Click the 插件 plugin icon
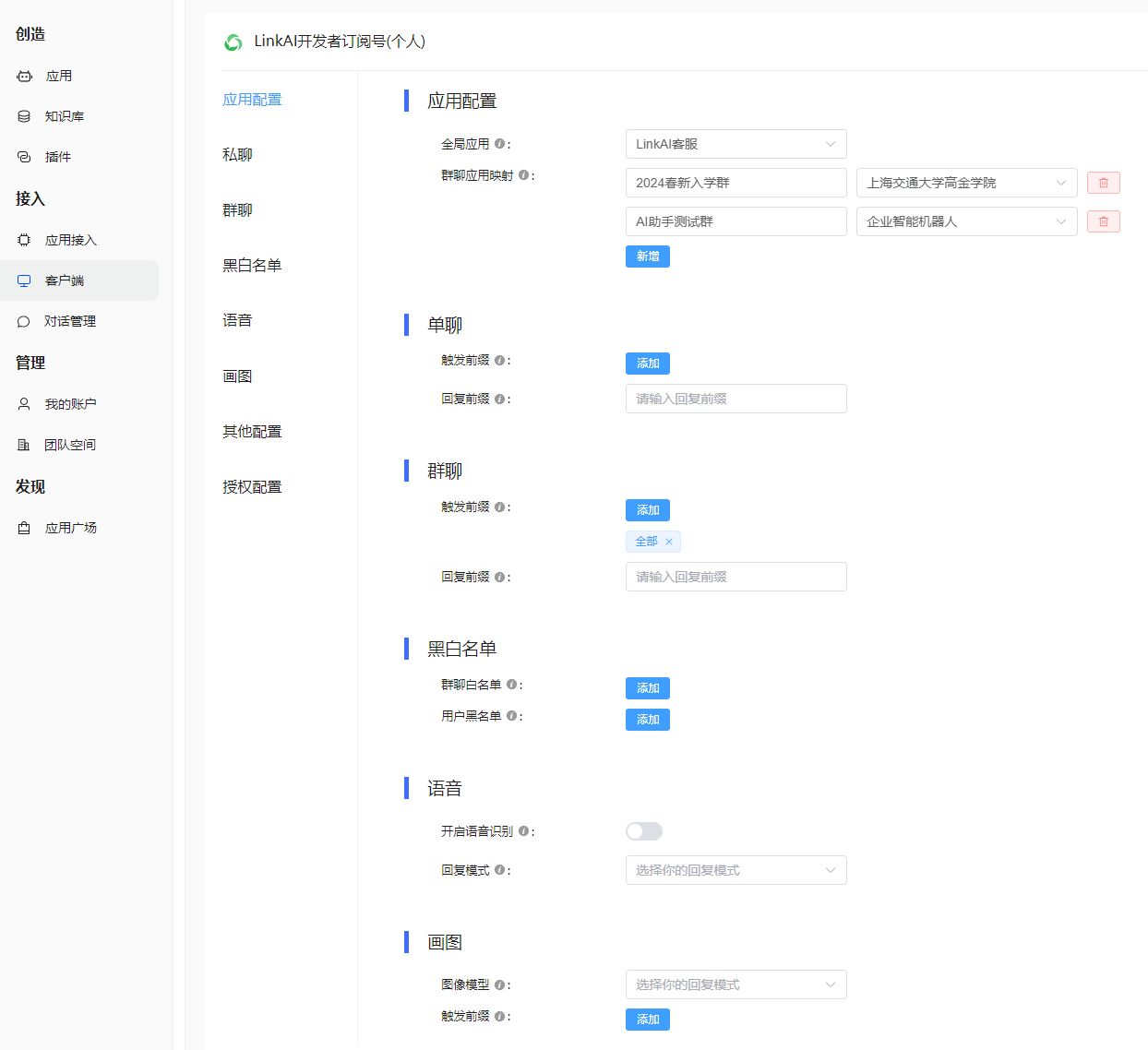1148x1050 pixels. [24, 157]
